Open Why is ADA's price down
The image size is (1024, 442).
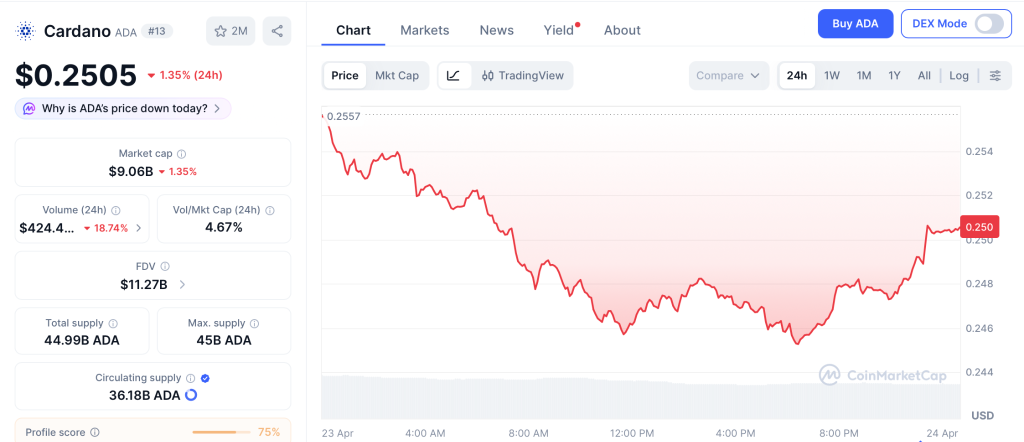tap(124, 108)
